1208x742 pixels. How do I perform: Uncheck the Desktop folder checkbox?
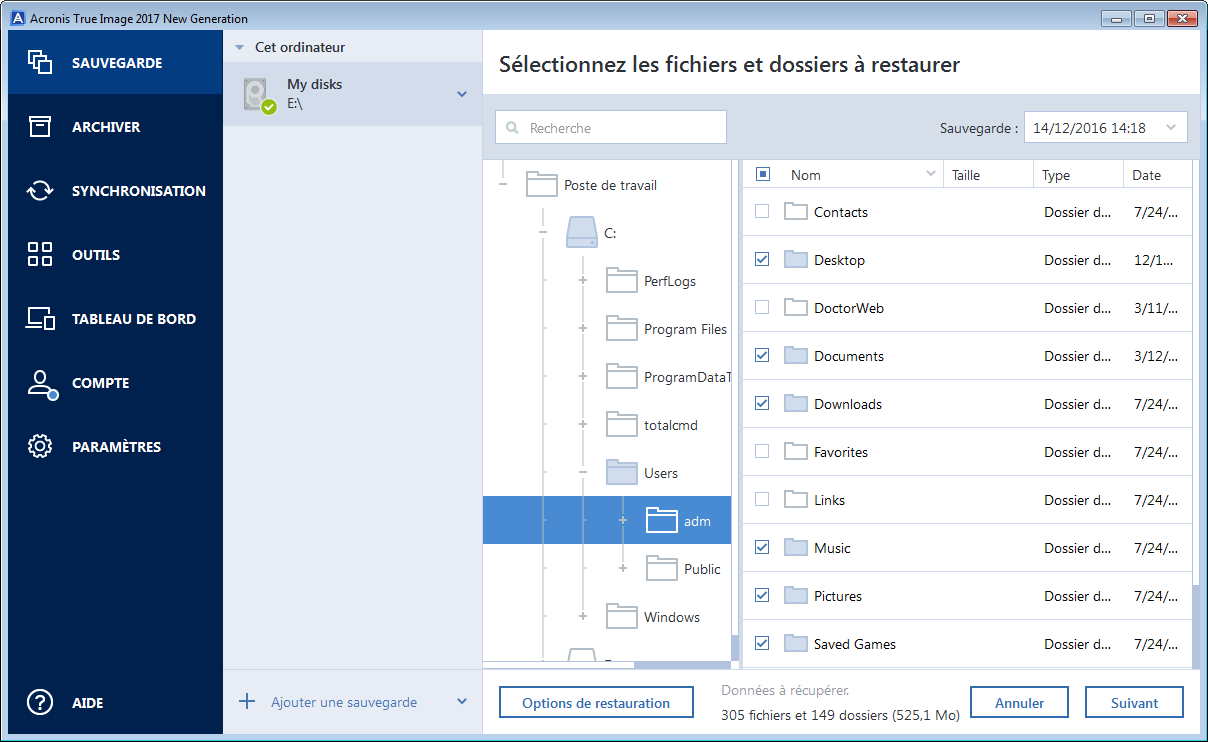[x=762, y=259]
